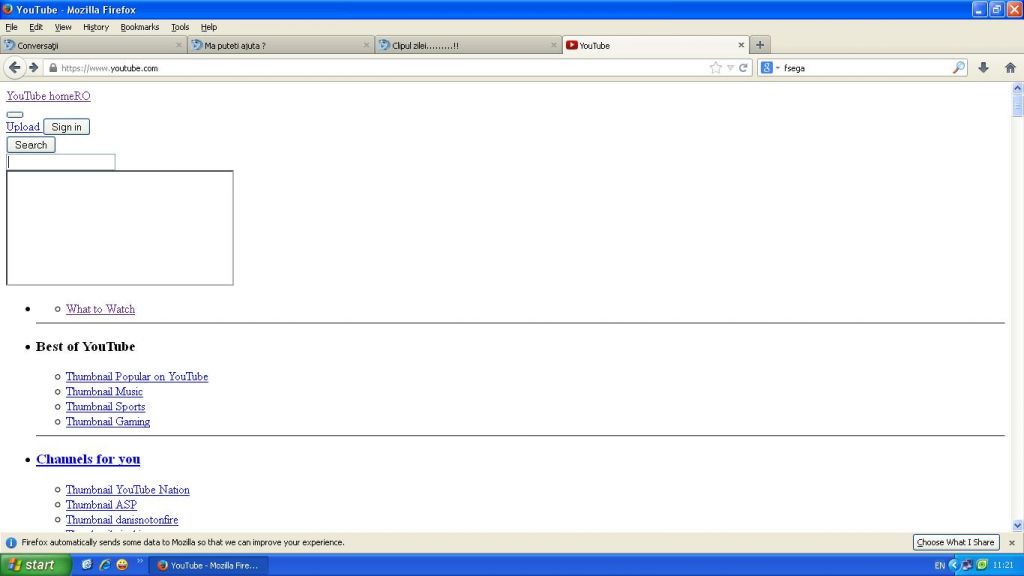The height and width of the screenshot is (576, 1024).
Task: Switch to the 'Ma puteti ajuta ?' tab
Action: tap(281, 45)
